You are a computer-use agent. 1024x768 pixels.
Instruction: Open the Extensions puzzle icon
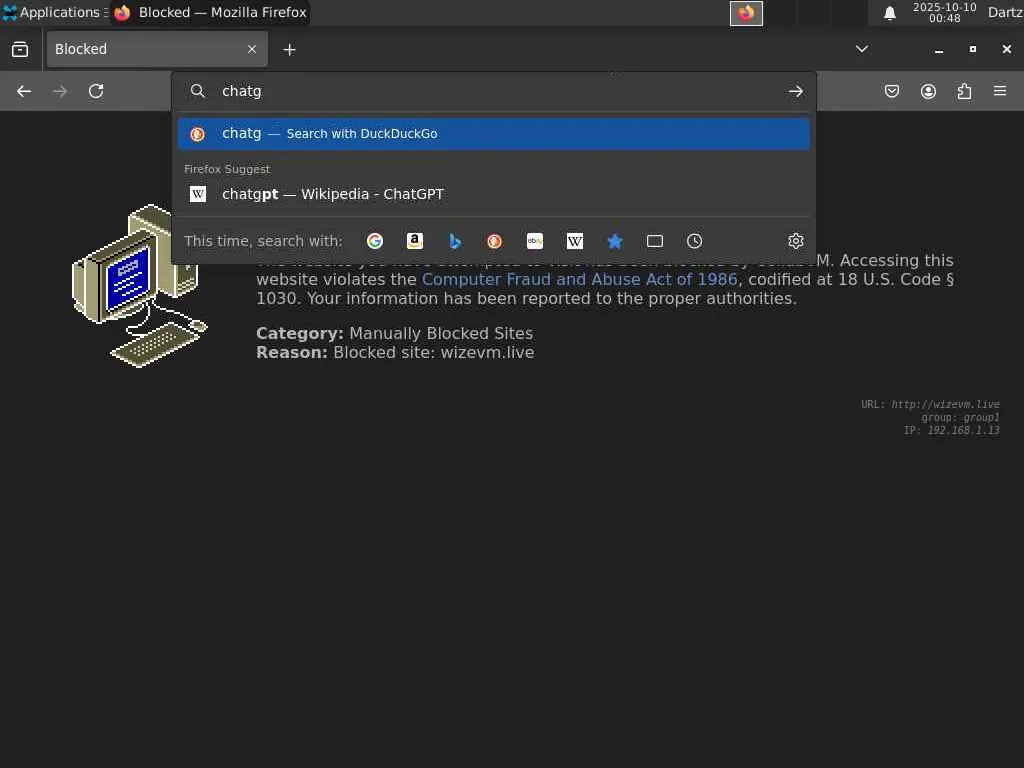[x=964, y=91]
